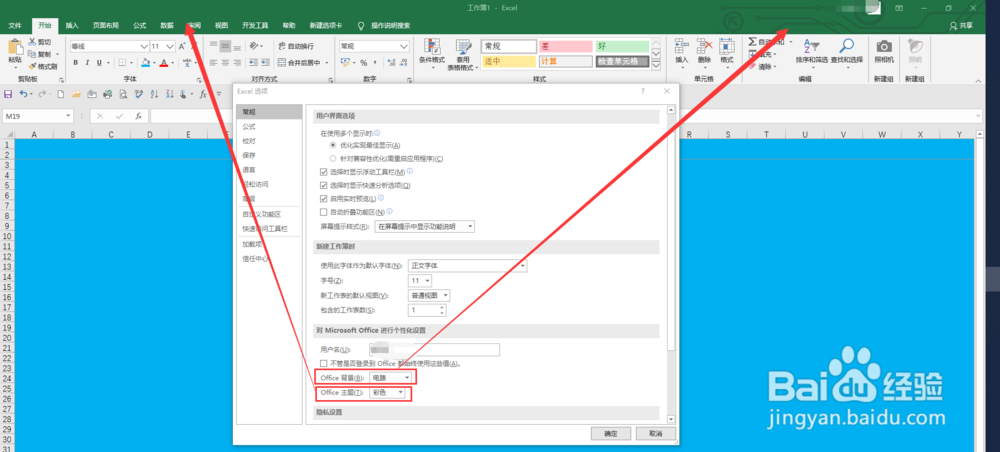This screenshot has width=1000, height=452.
Task: Enable 自动折叠功能区 checkbox
Action: tap(323, 212)
